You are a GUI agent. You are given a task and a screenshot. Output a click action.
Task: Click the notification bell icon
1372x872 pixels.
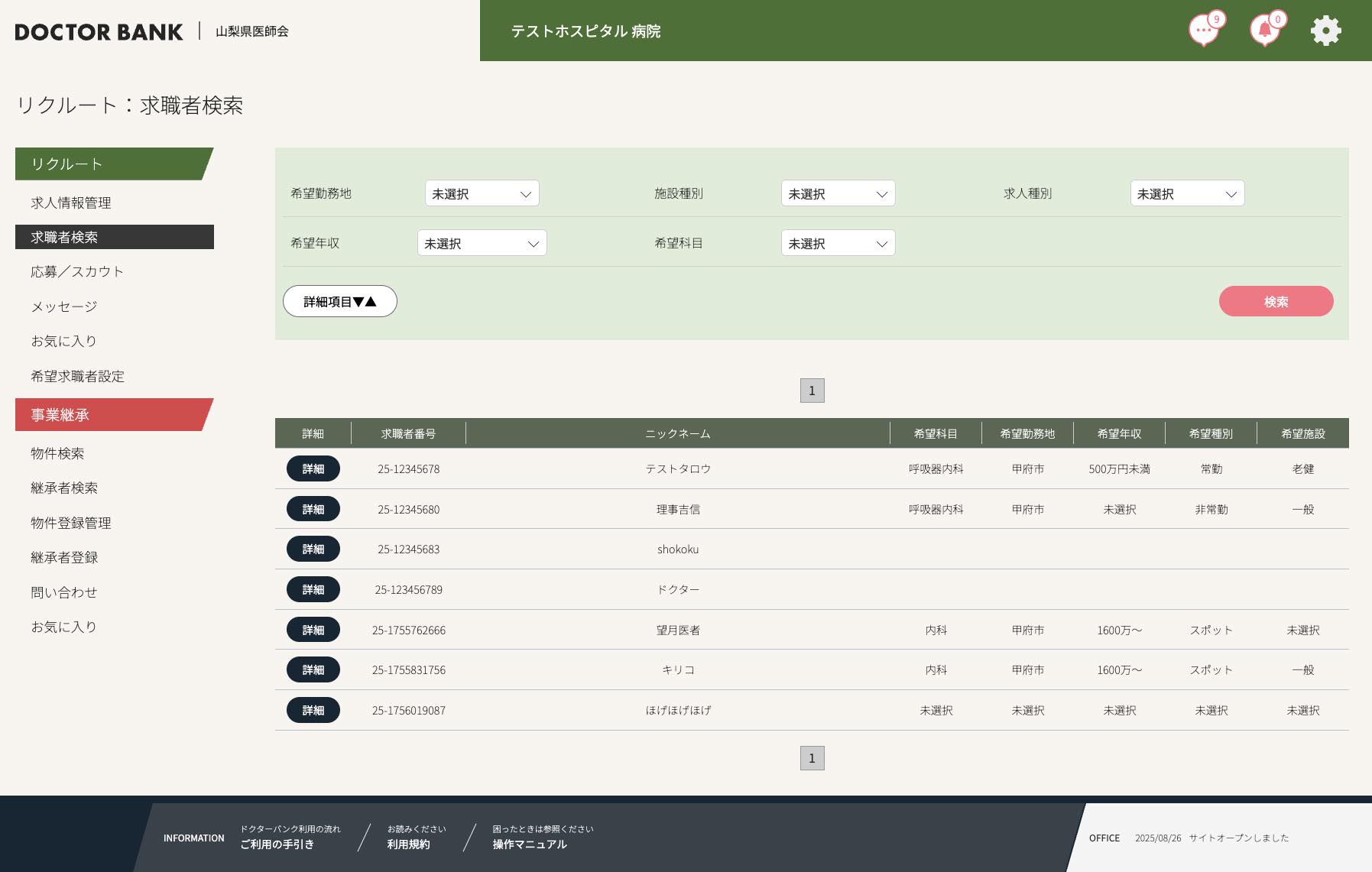(1265, 31)
